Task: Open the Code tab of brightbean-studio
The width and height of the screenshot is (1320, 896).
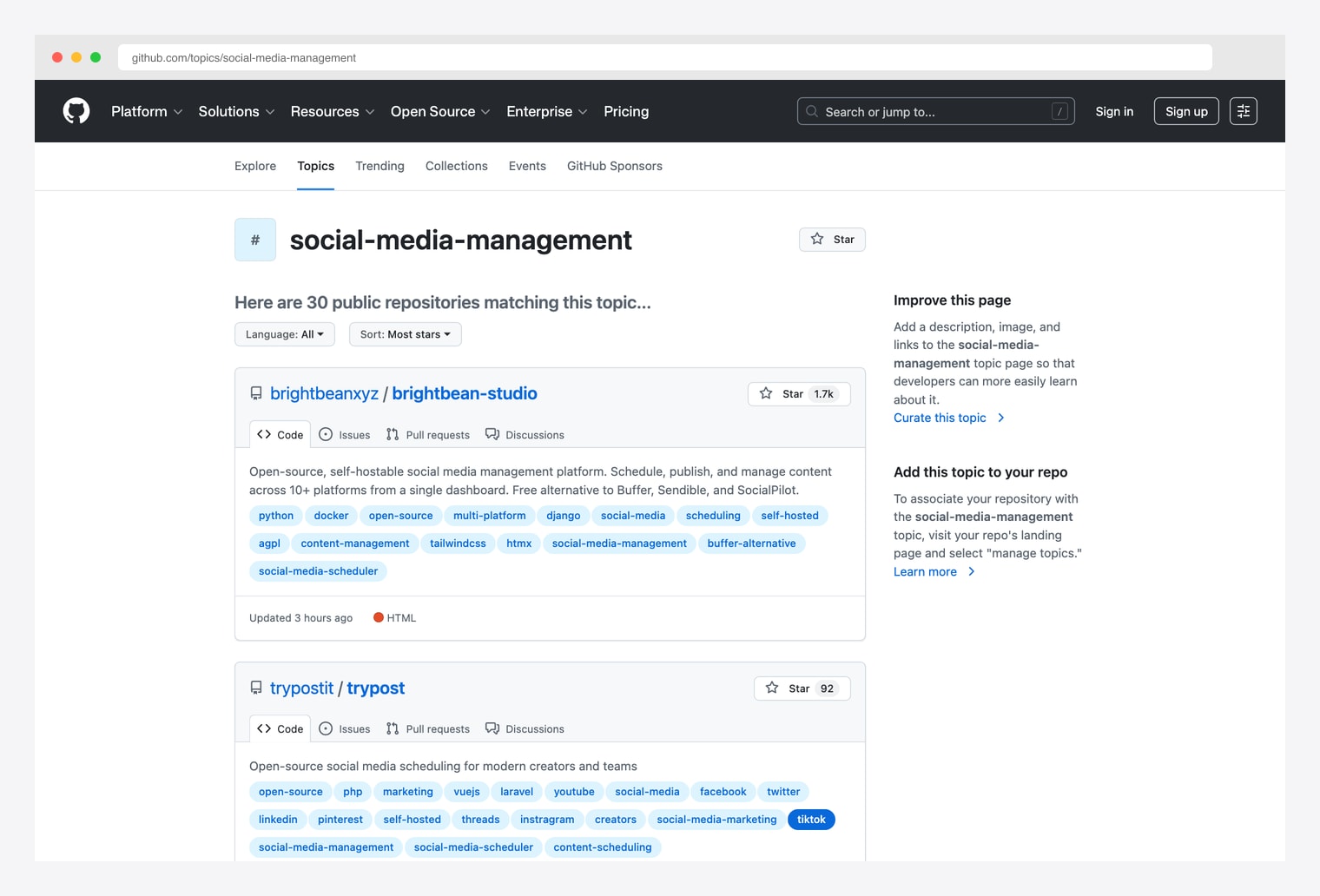Action: pyautogui.click(x=280, y=434)
